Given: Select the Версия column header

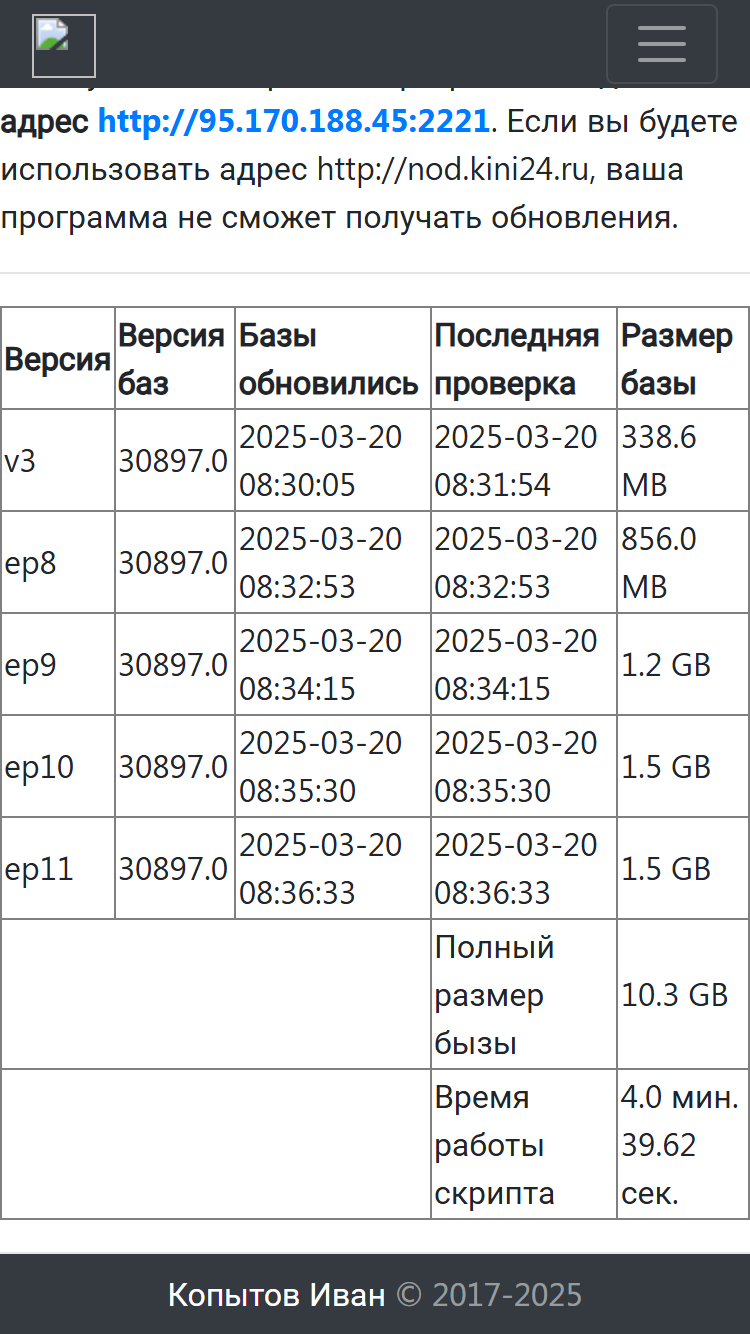Looking at the screenshot, I should click(x=58, y=359).
